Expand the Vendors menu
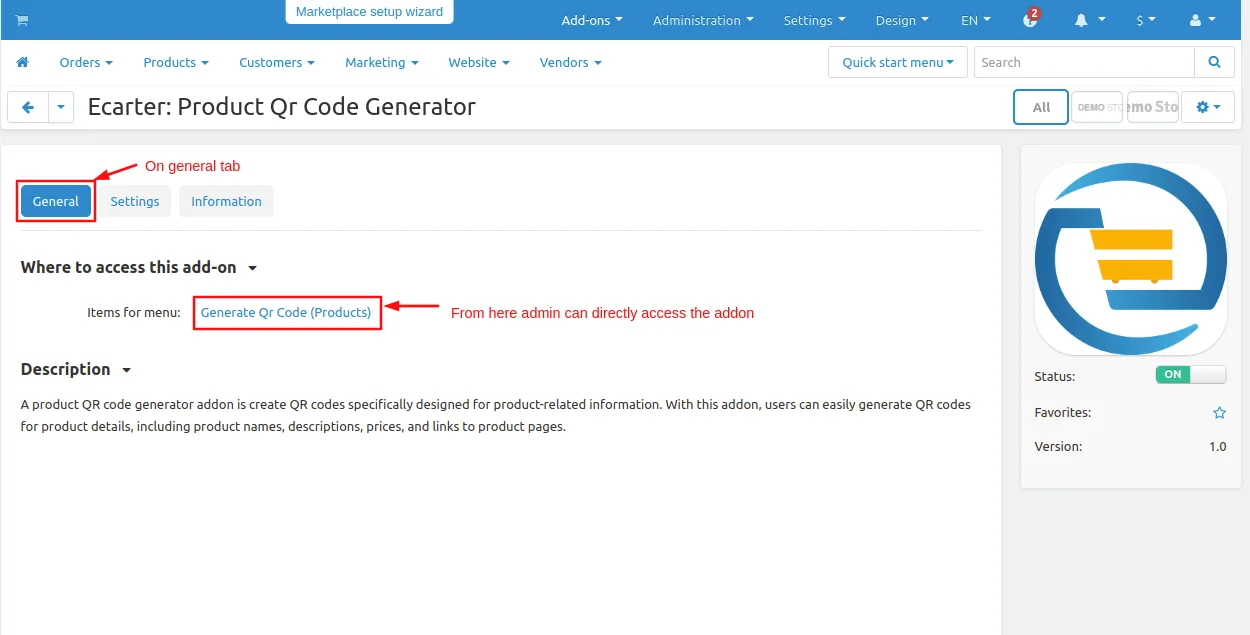The image size is (1250, 635). (x=571, y=62)
